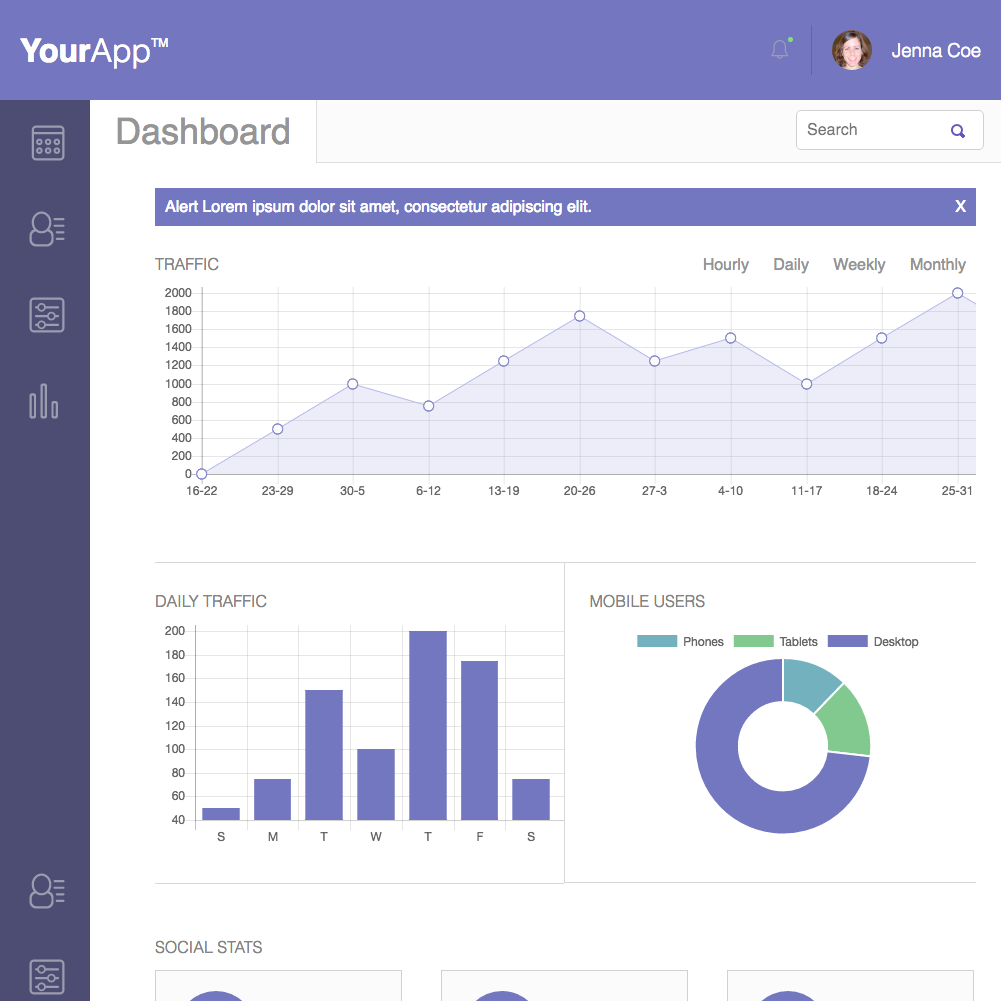Click the Jenna Coe username
This screenshot has width=1001, height=1001.
pyautogui.click(x=935, y=51)
